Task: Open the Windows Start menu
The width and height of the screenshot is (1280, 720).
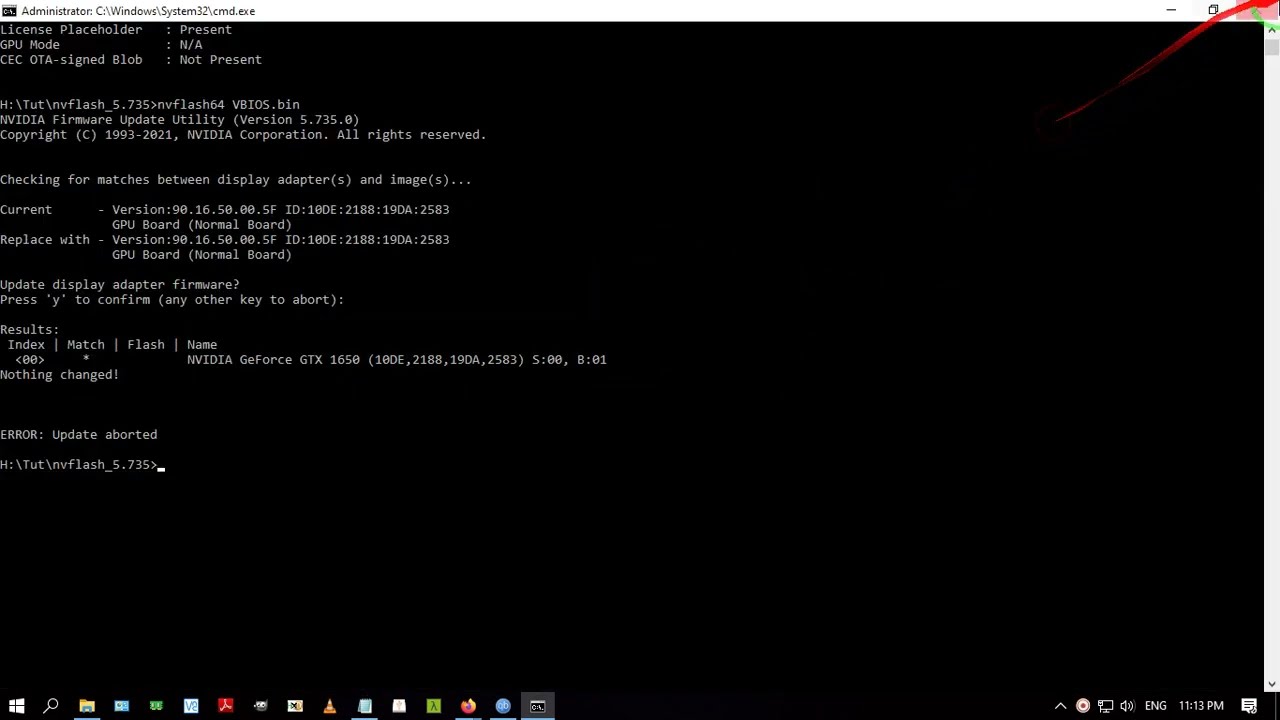Action: pos(16,706)
